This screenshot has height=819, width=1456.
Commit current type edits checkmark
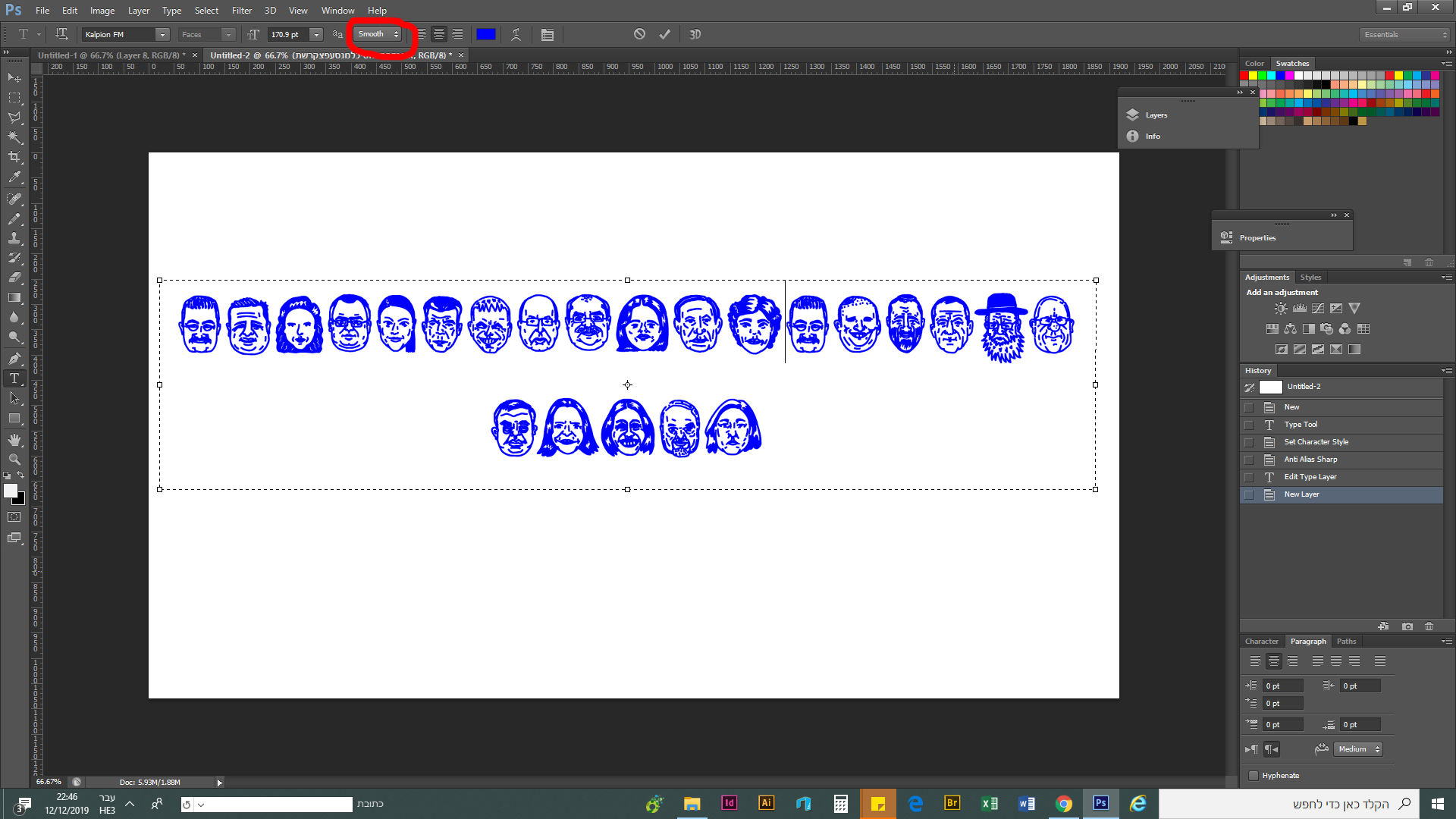pos(664,34)
